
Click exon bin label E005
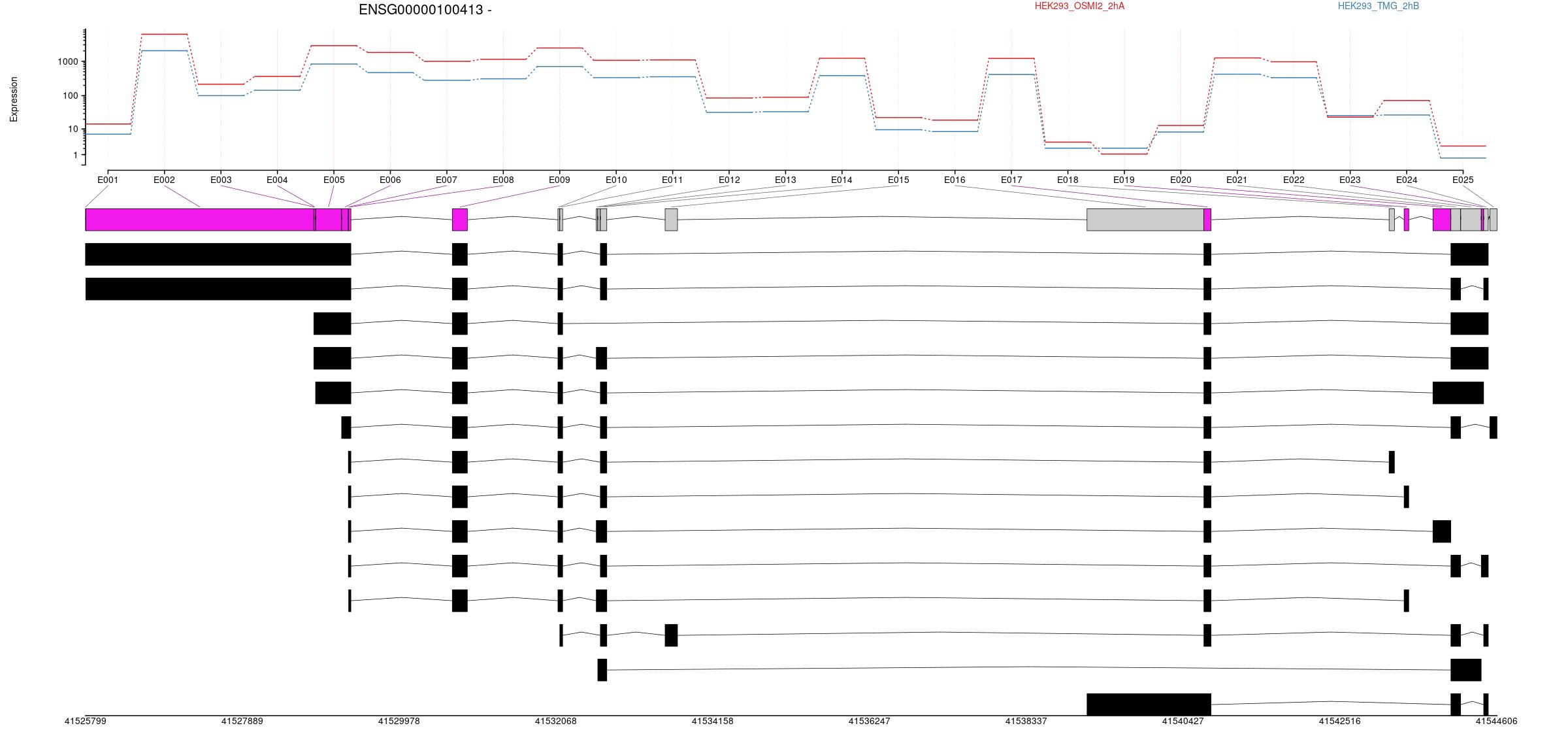pos(334,180)
